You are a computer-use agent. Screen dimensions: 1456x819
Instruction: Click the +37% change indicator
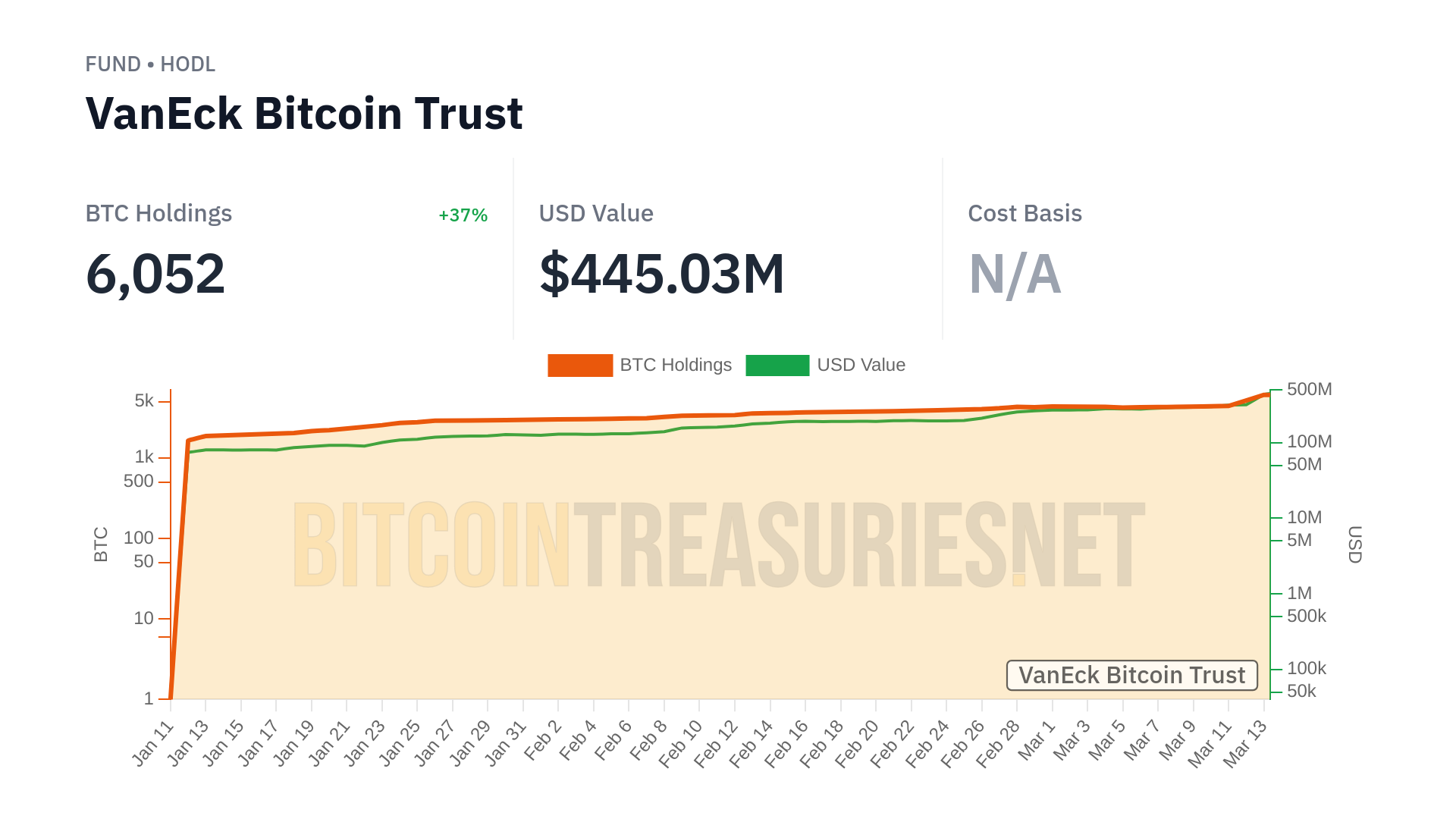tap(463, 215)
